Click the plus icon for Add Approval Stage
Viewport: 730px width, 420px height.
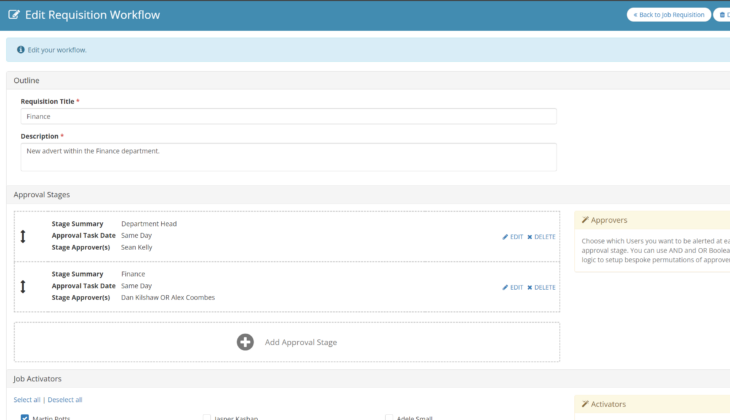(x=245, y=342)
